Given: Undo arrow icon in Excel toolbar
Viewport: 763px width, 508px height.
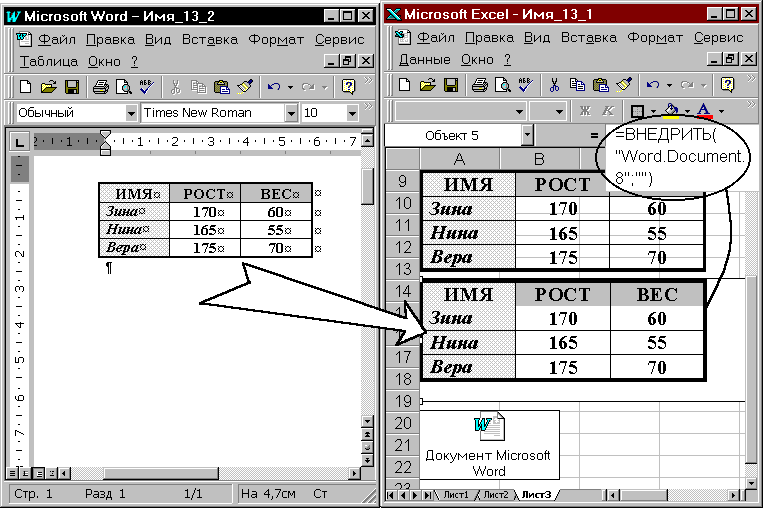Looking at the screenshot, I should click(653, 85).
